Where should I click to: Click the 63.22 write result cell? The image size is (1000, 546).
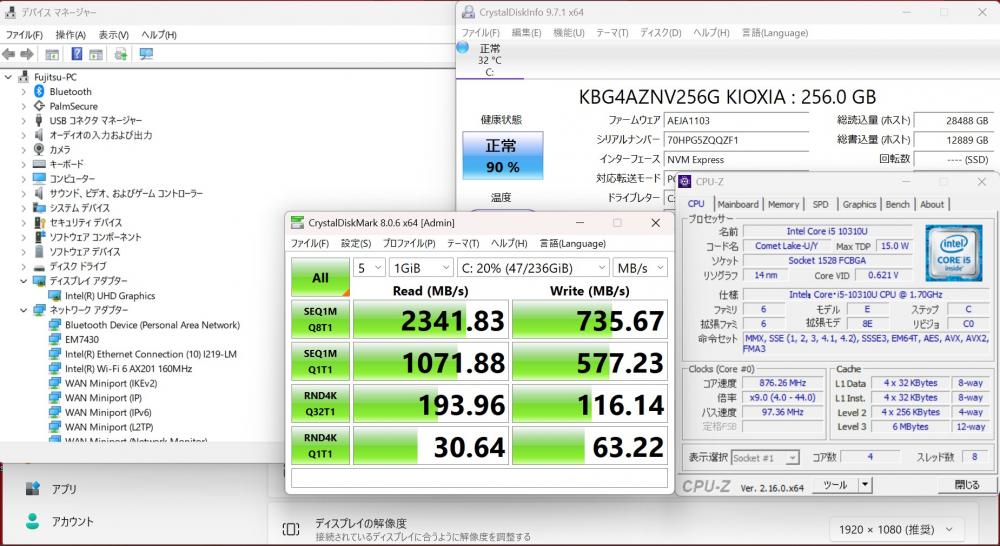click(590, 446)
